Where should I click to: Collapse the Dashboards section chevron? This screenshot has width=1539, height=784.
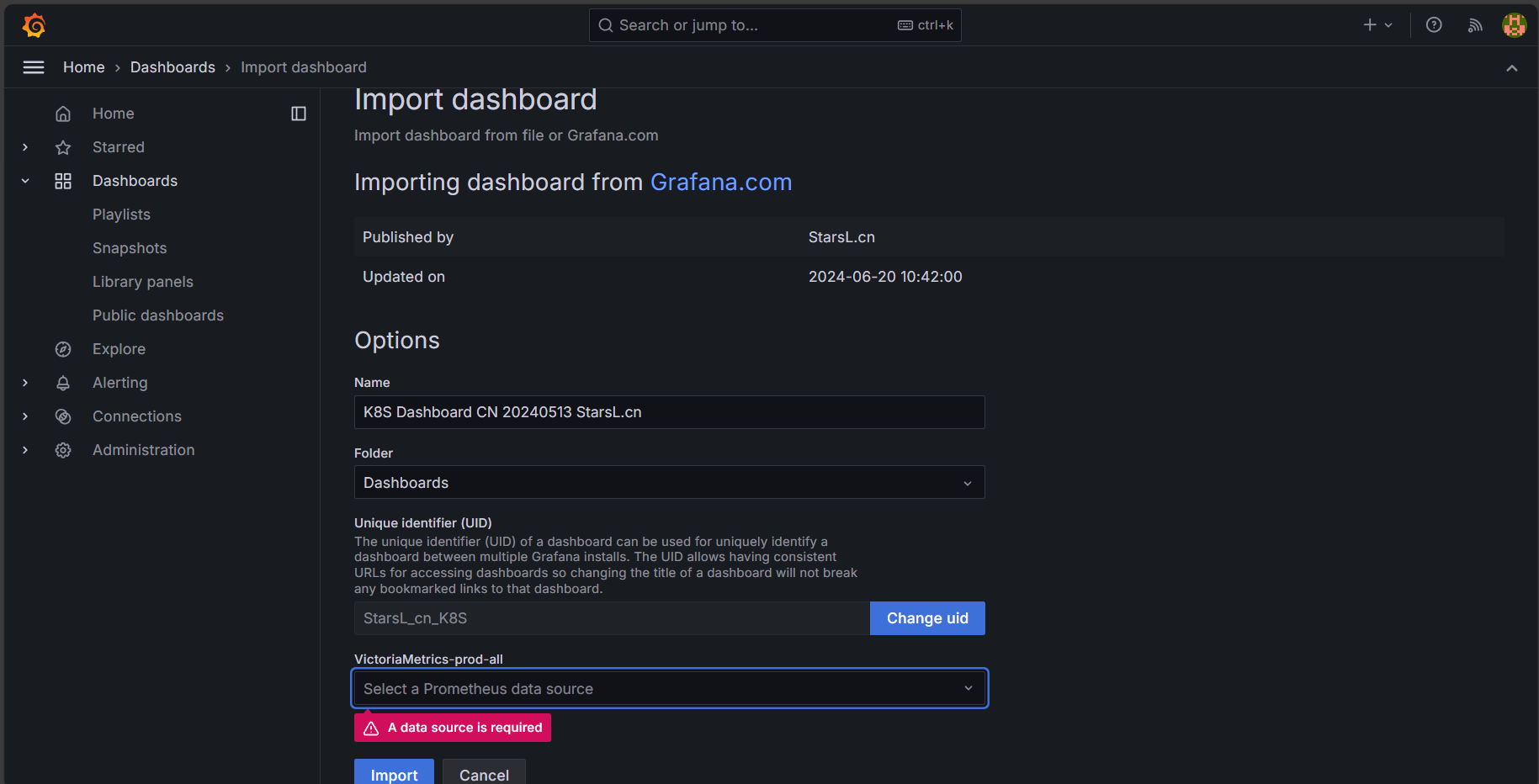pos(25,181)
